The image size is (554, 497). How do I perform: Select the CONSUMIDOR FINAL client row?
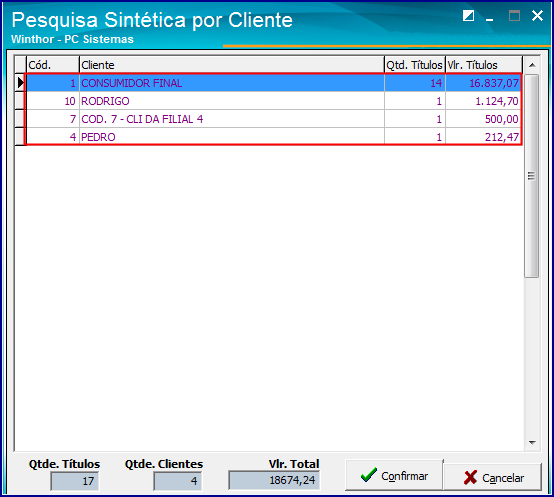point(274,83)
